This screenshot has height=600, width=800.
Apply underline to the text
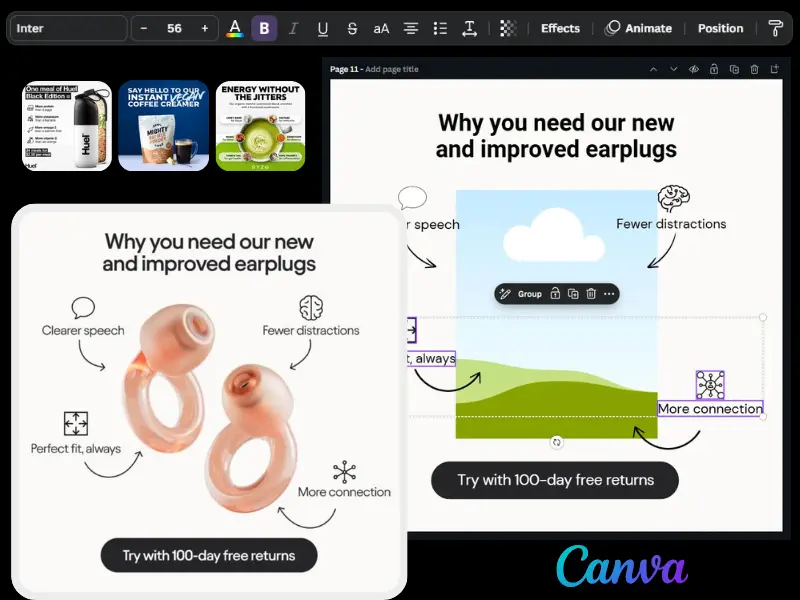click(323, 28)
